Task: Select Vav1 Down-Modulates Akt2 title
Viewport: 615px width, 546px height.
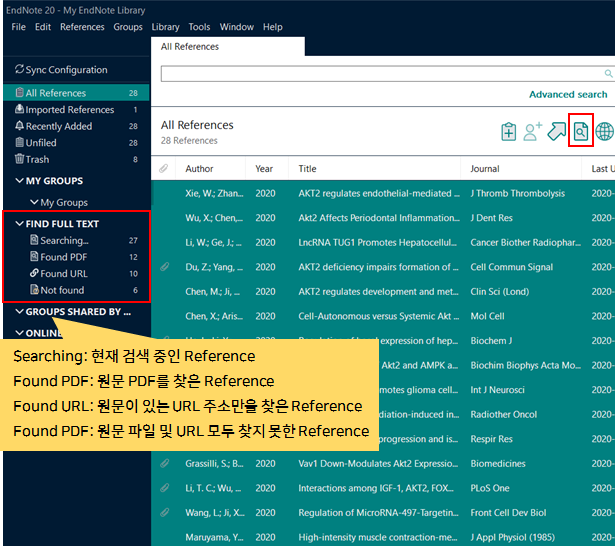Action: pos(378,464)
